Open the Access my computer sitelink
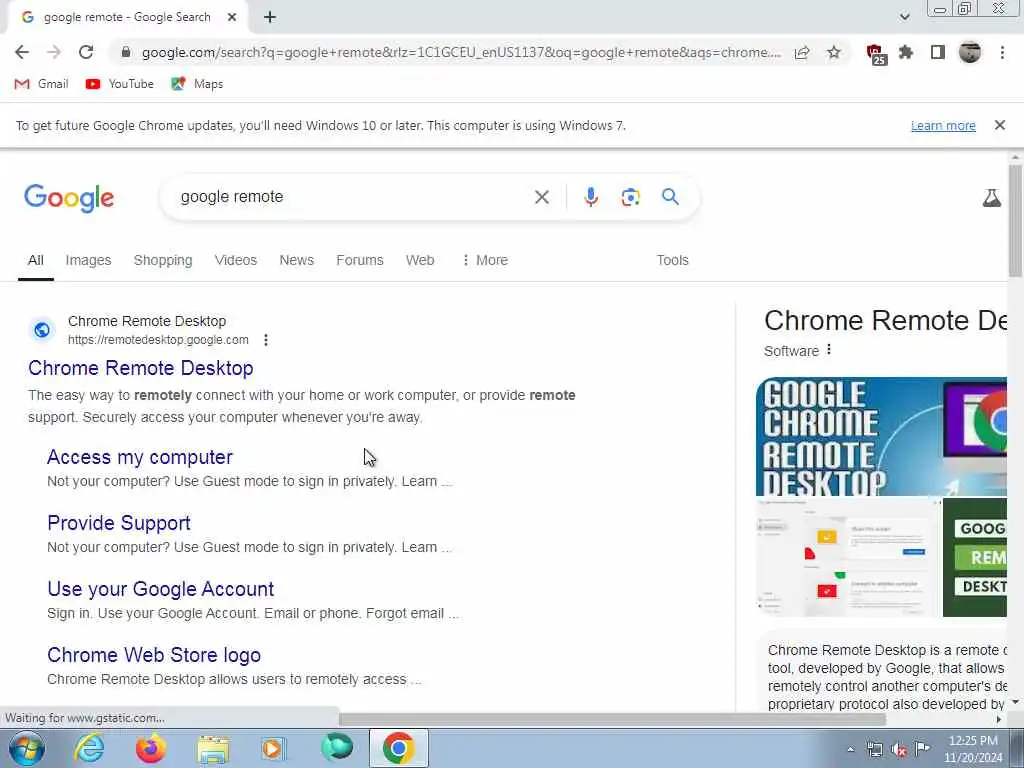The height and width of the screenshot is (768, 1024). [x=140, y=457]
